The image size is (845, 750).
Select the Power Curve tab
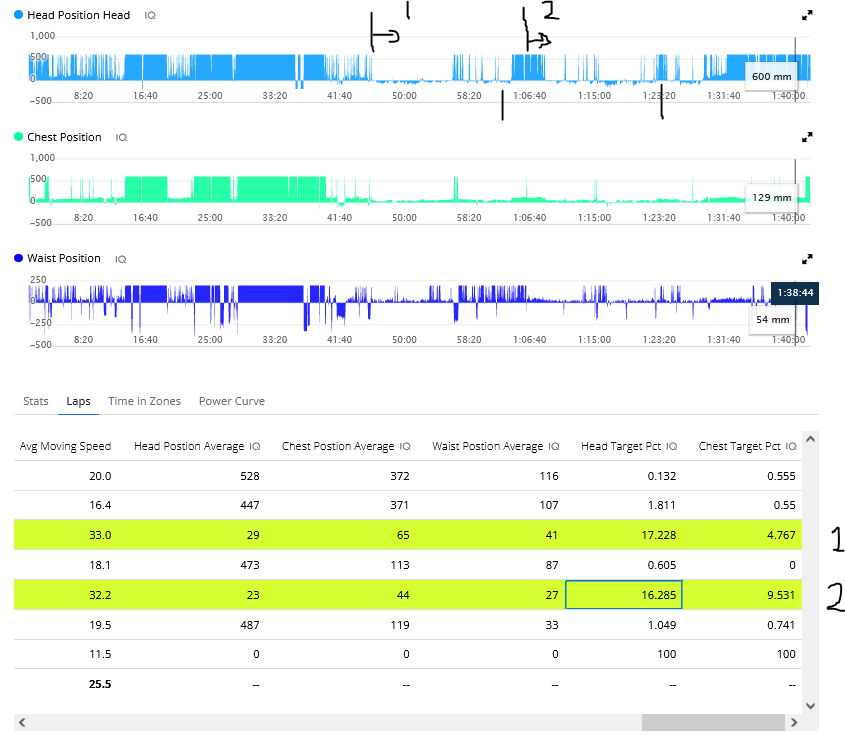click(231, 401)
